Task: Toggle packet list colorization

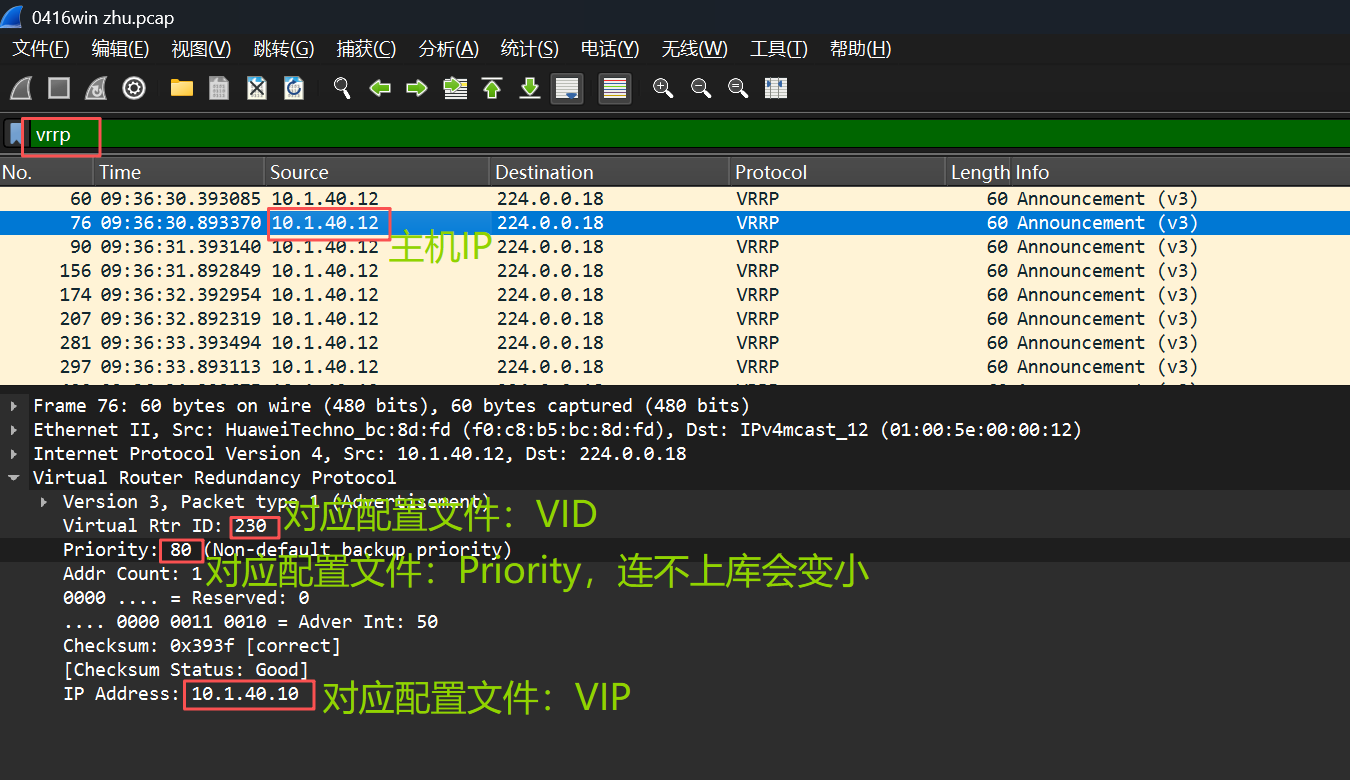Action: pos(615,88)
